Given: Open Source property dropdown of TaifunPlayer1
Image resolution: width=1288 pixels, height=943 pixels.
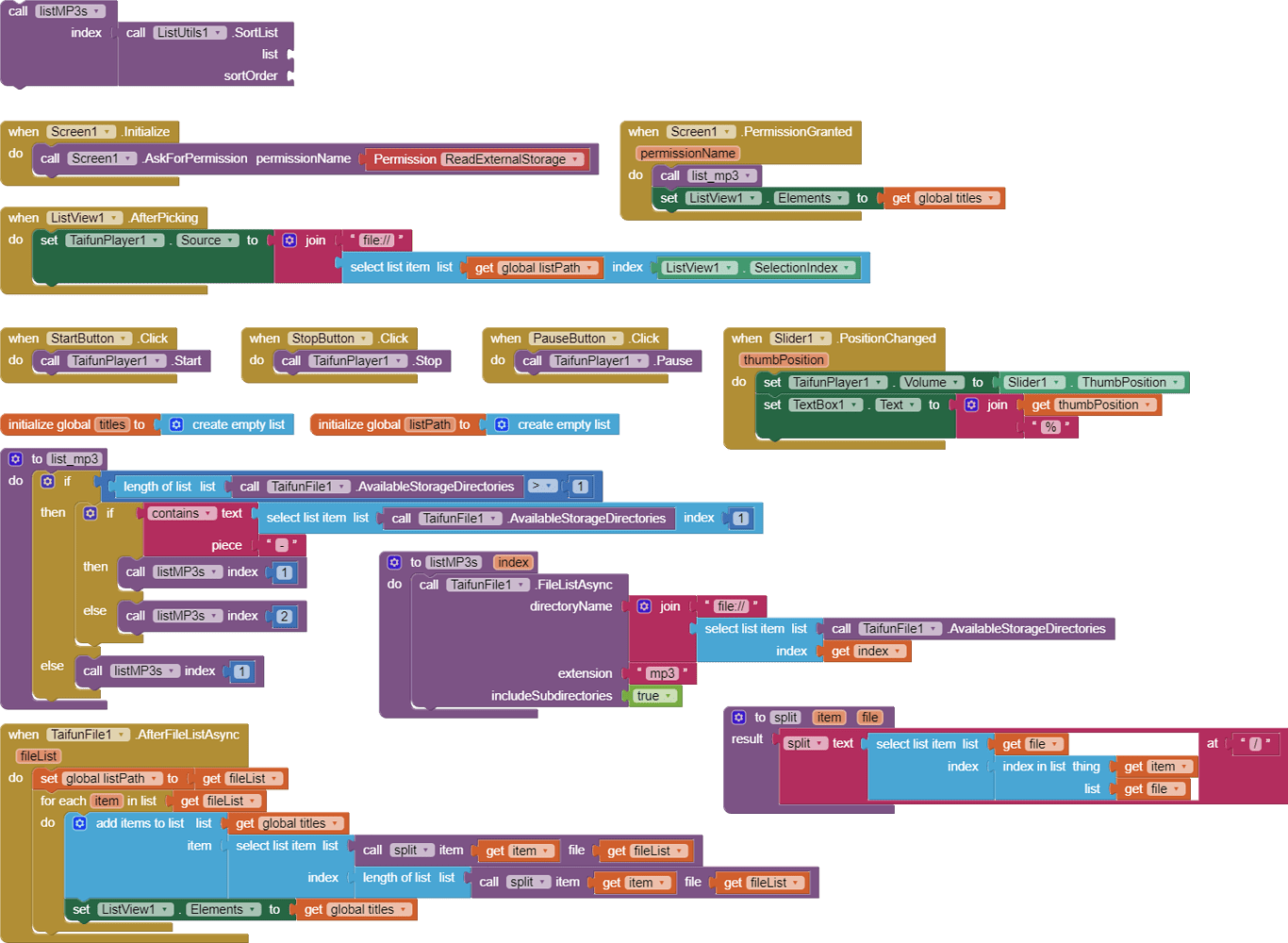Looking at the screenshot, I should [207, 240].
